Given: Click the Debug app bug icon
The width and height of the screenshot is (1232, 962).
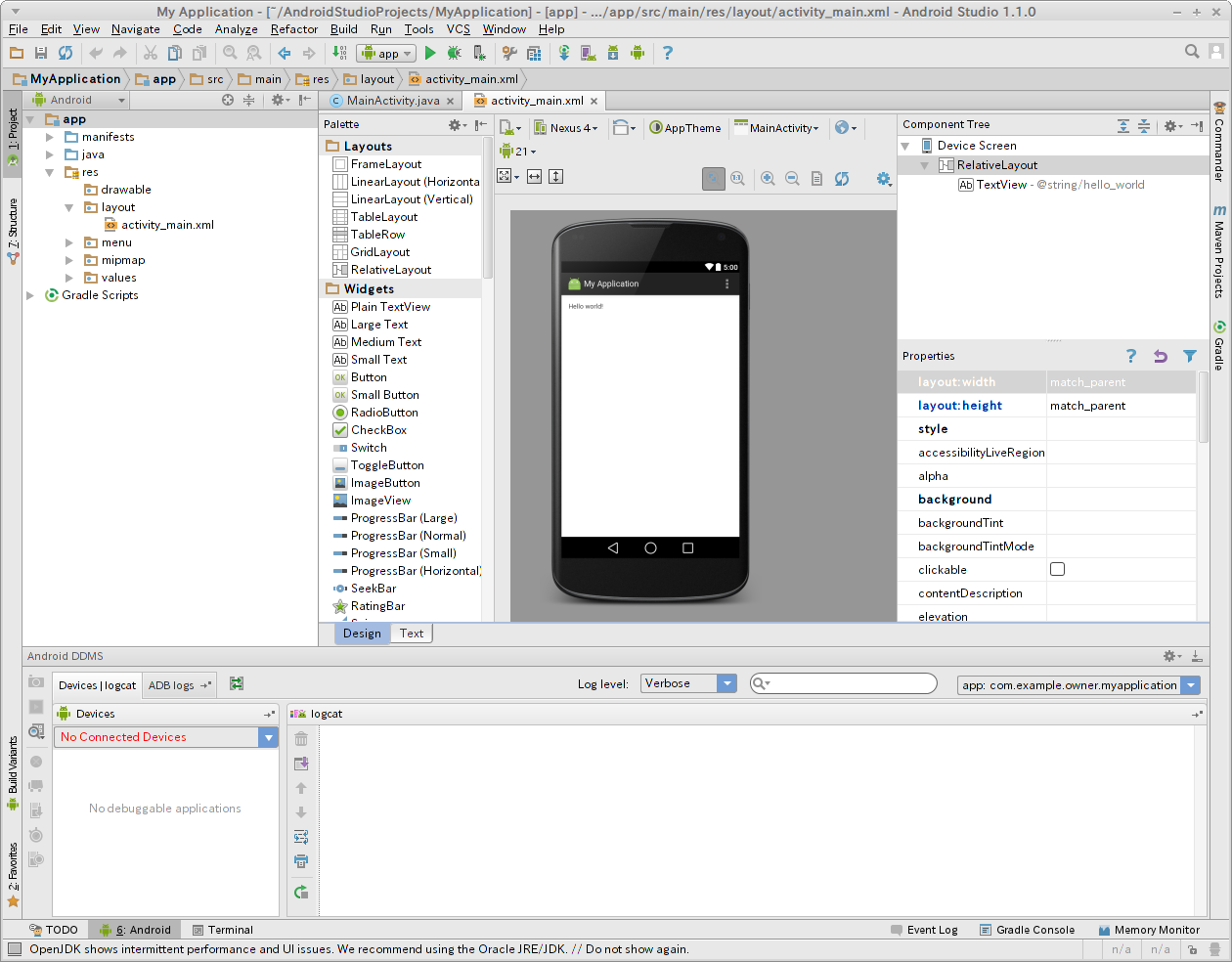Looking at the screenshot, I should 454,53.
